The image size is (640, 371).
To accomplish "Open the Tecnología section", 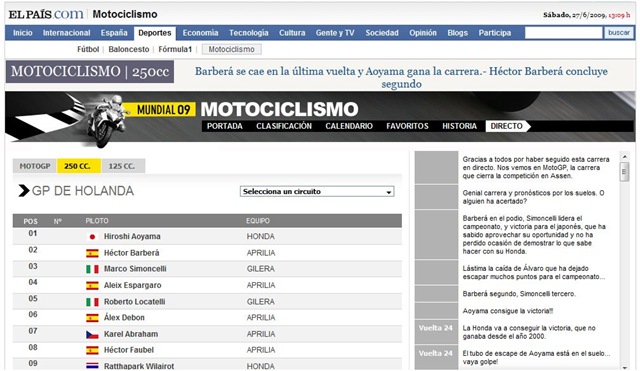I will coord(249,33).
